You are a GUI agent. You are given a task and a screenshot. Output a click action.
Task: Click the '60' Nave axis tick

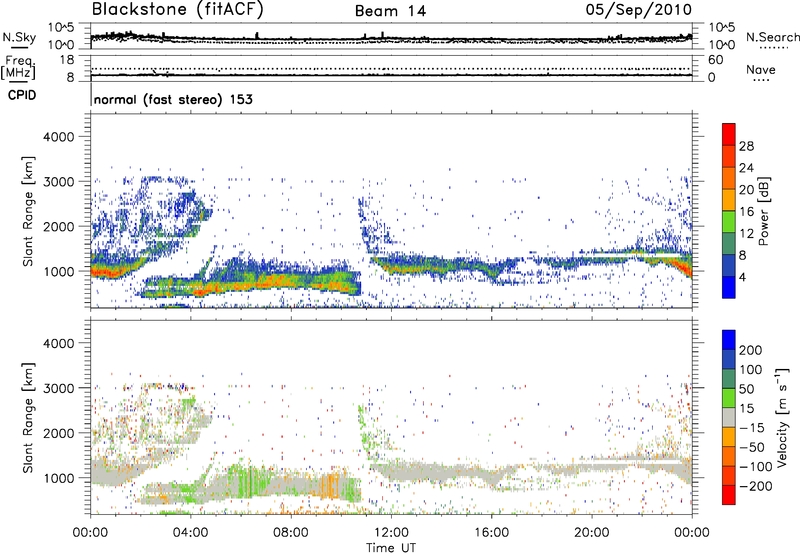click(716, 60)
